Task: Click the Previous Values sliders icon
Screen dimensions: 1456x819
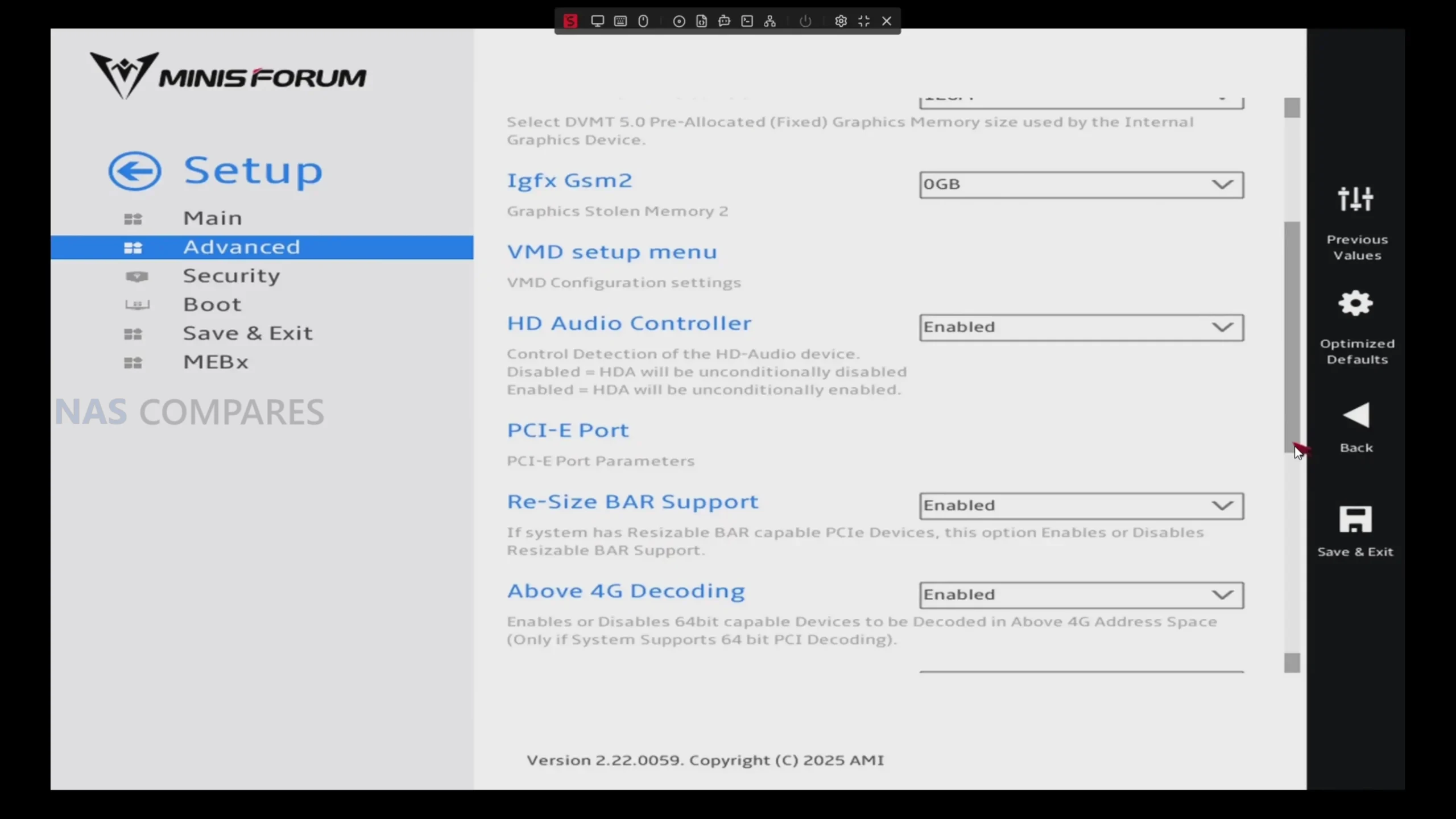Action: pos(1355,199)
